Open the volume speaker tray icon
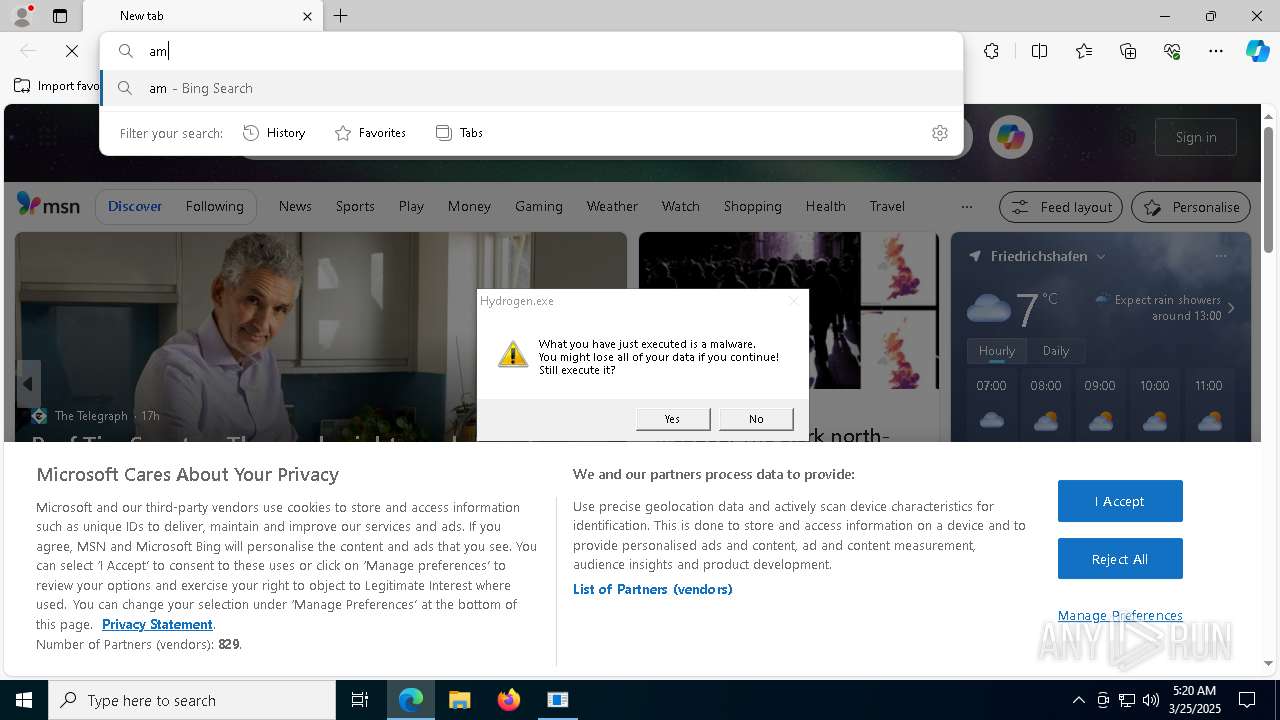1280x720 pixels. [x=1151, y=700]
